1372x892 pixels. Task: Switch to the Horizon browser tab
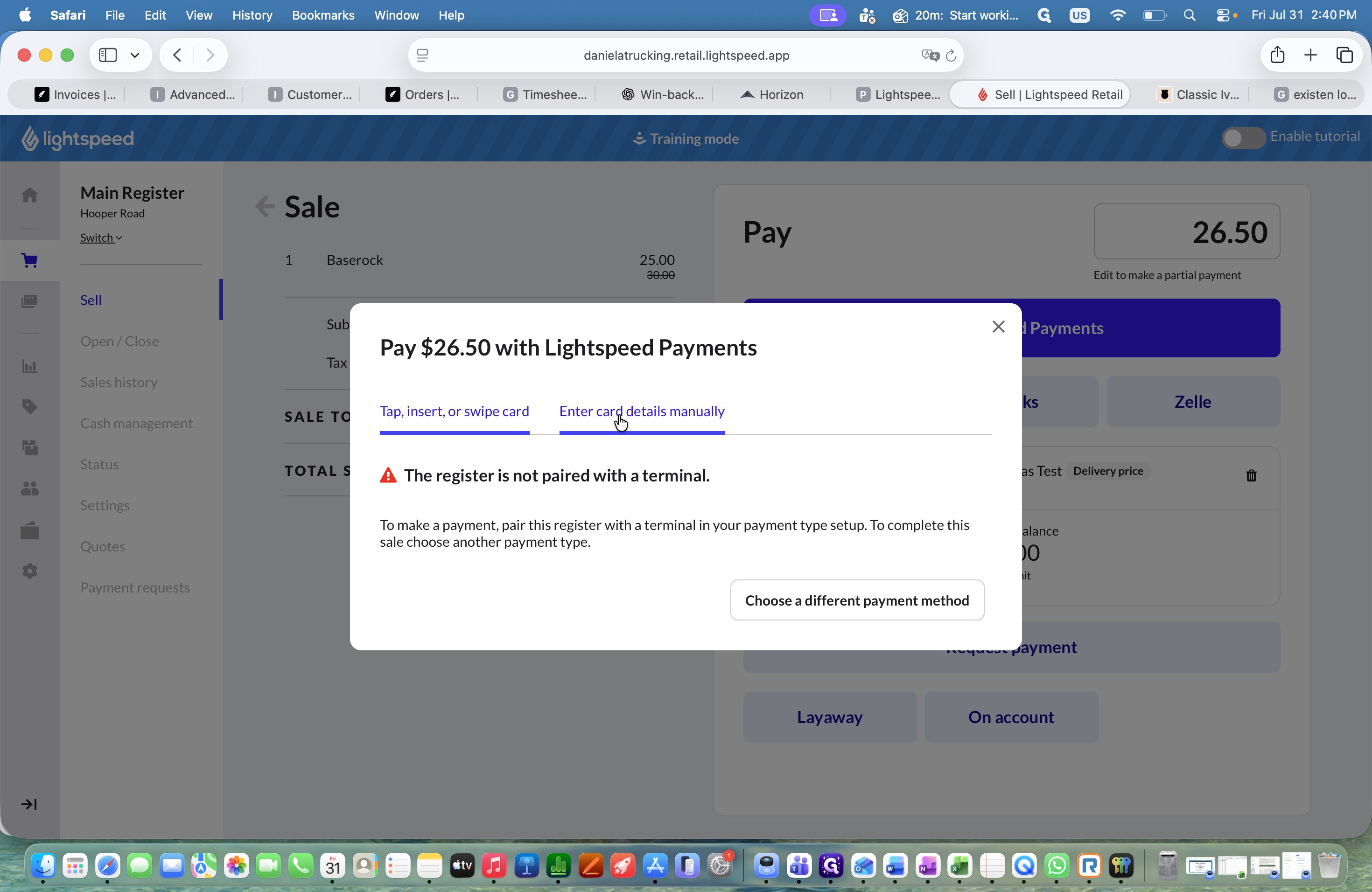(772, 95)
